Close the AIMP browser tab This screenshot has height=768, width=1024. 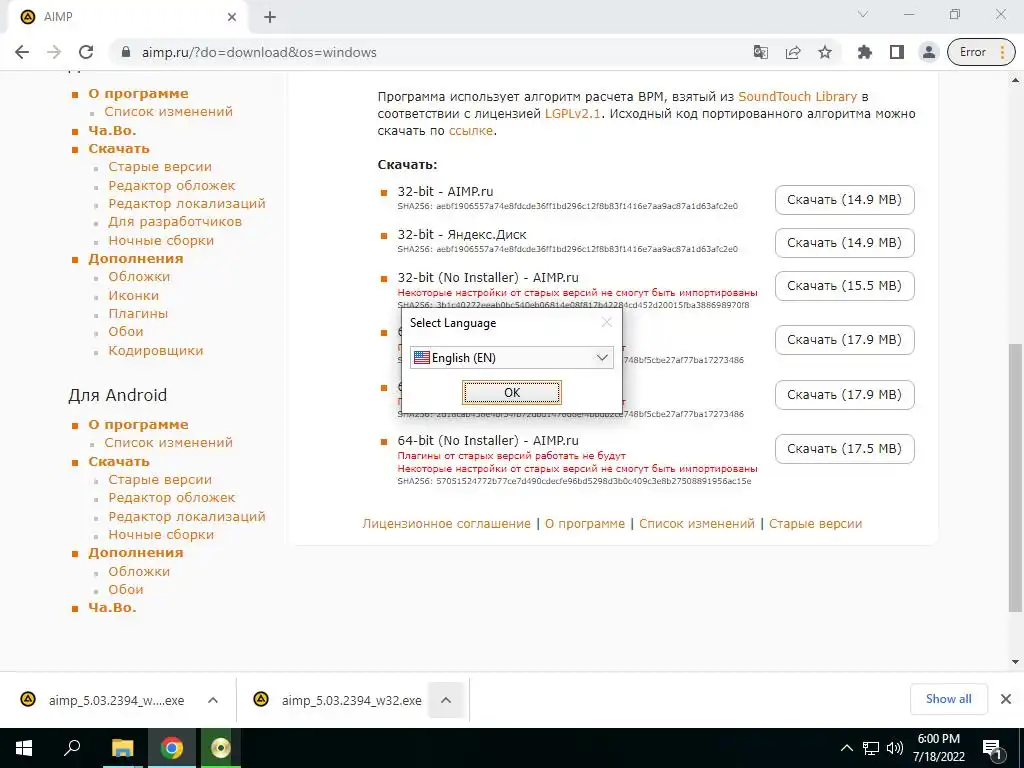232,18
